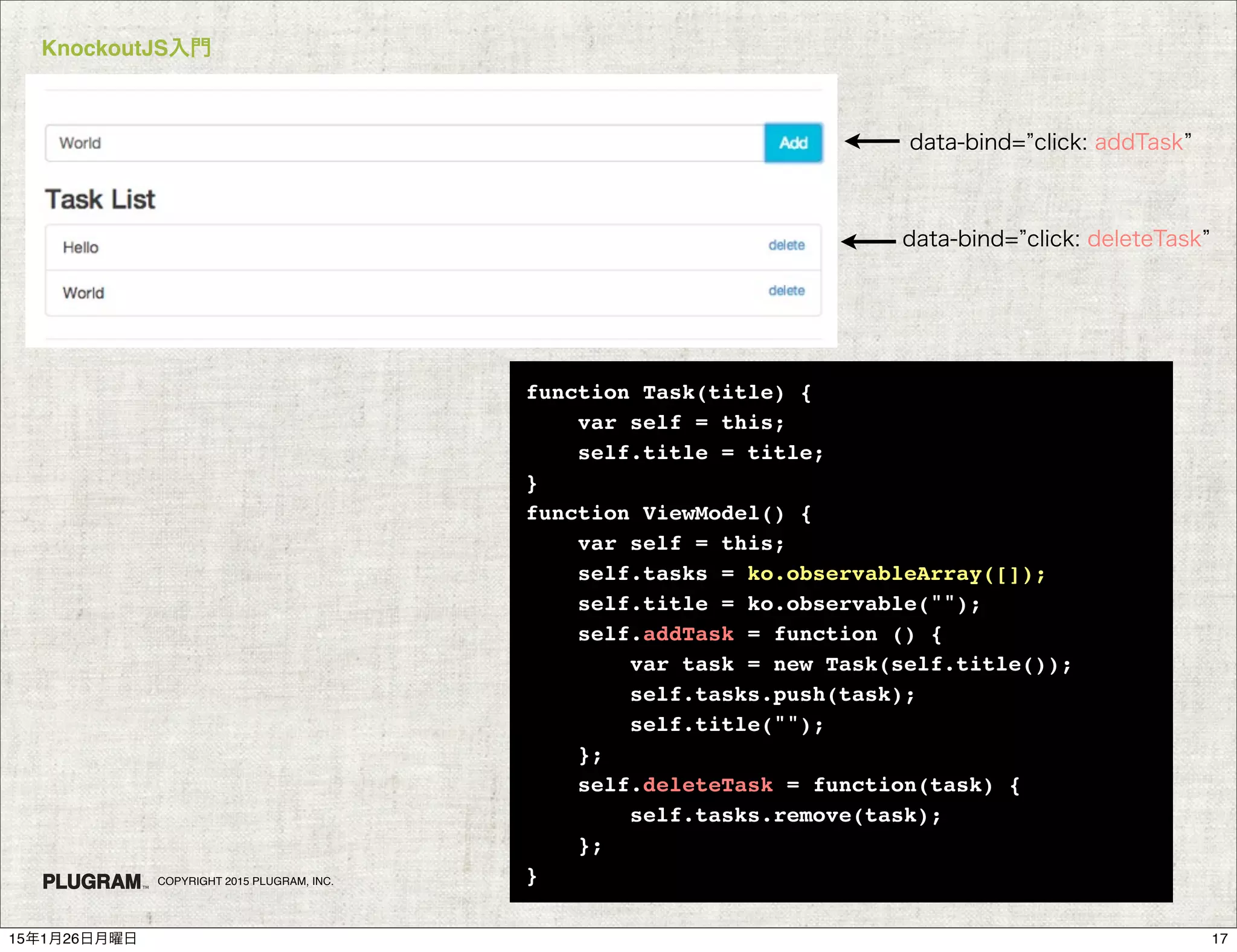Click red addTask in code block

pyautogui.click(x=688, y=634)
